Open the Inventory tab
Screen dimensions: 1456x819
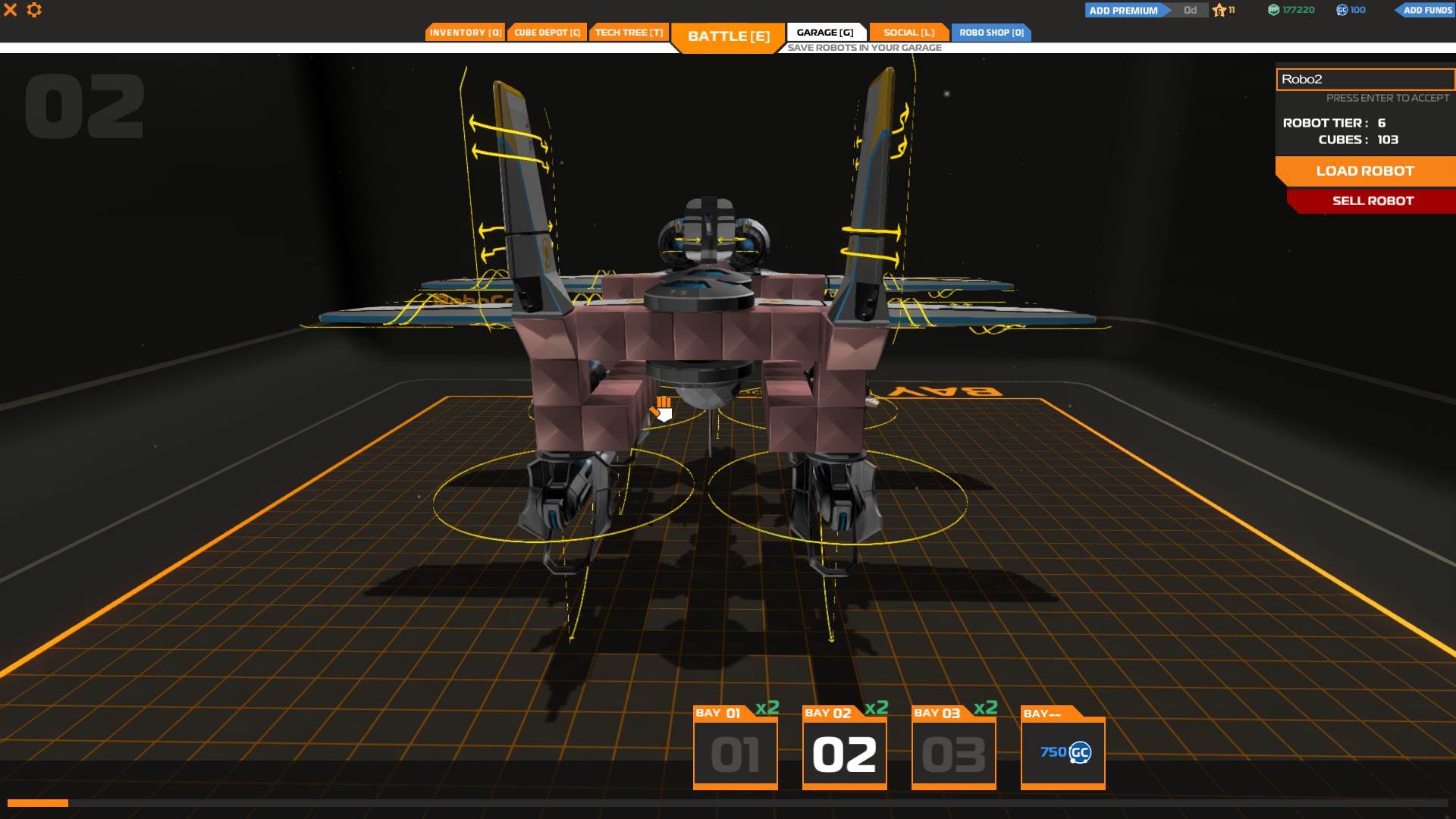click(465, 33)
